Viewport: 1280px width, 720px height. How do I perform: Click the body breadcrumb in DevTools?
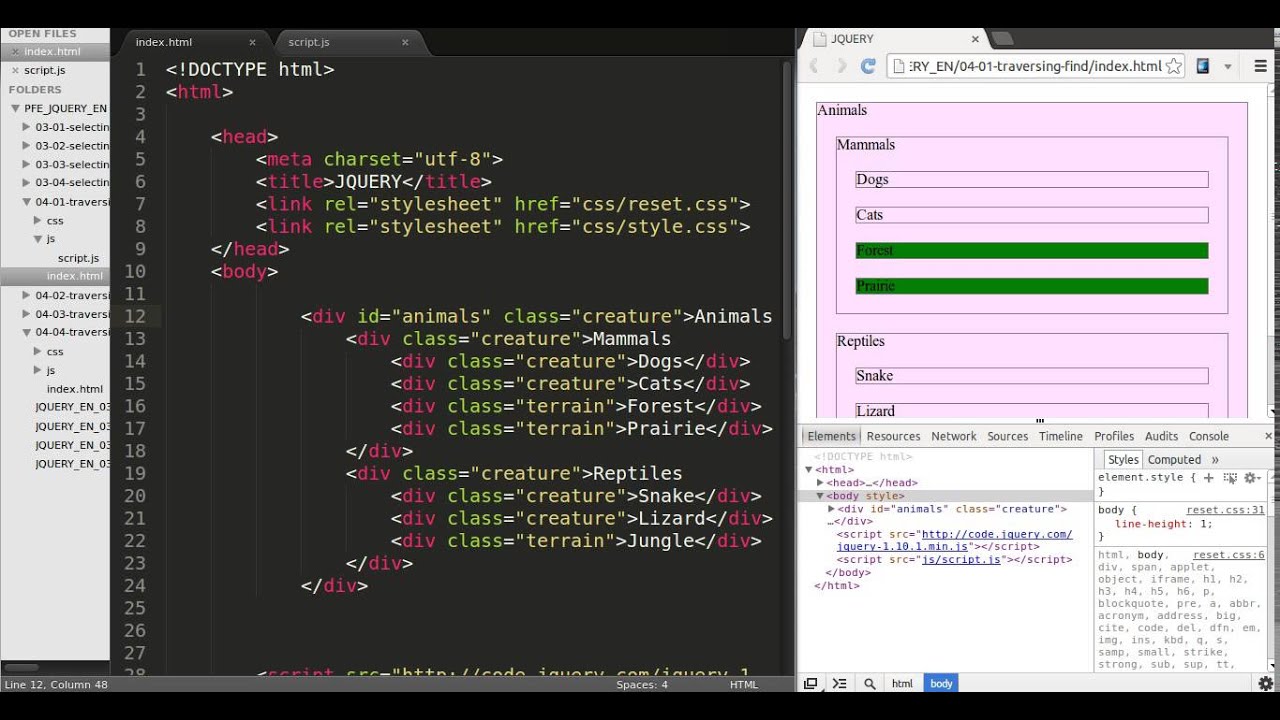(x=941, y=684)
